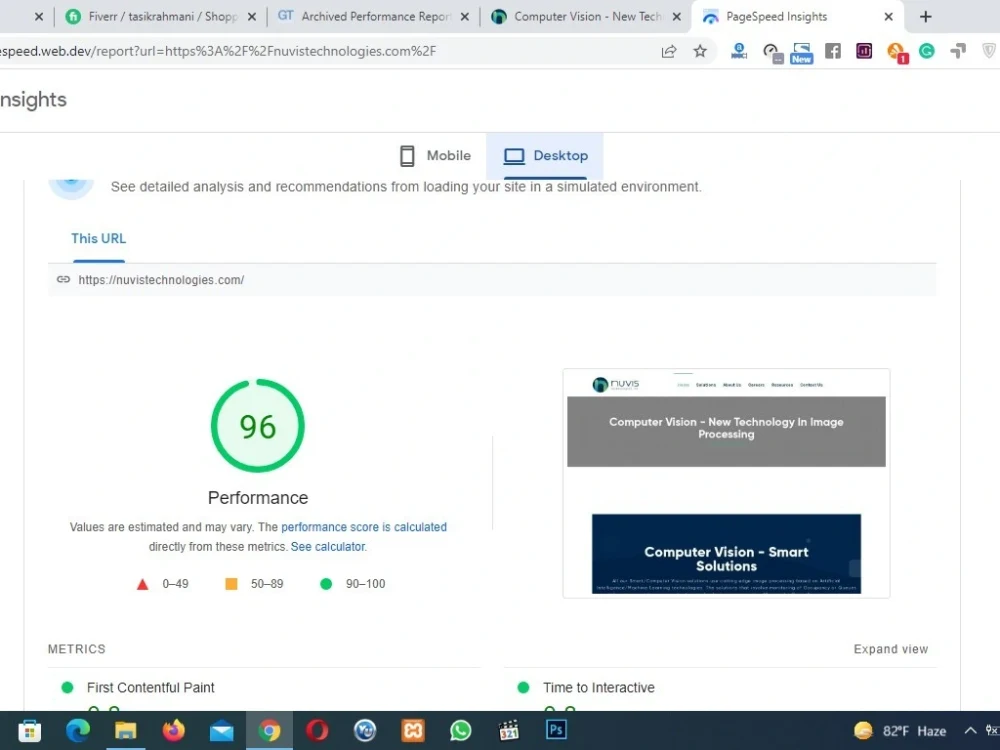
Task: Open Microsoft Store from the taskbar
Action: click(29, 730)
